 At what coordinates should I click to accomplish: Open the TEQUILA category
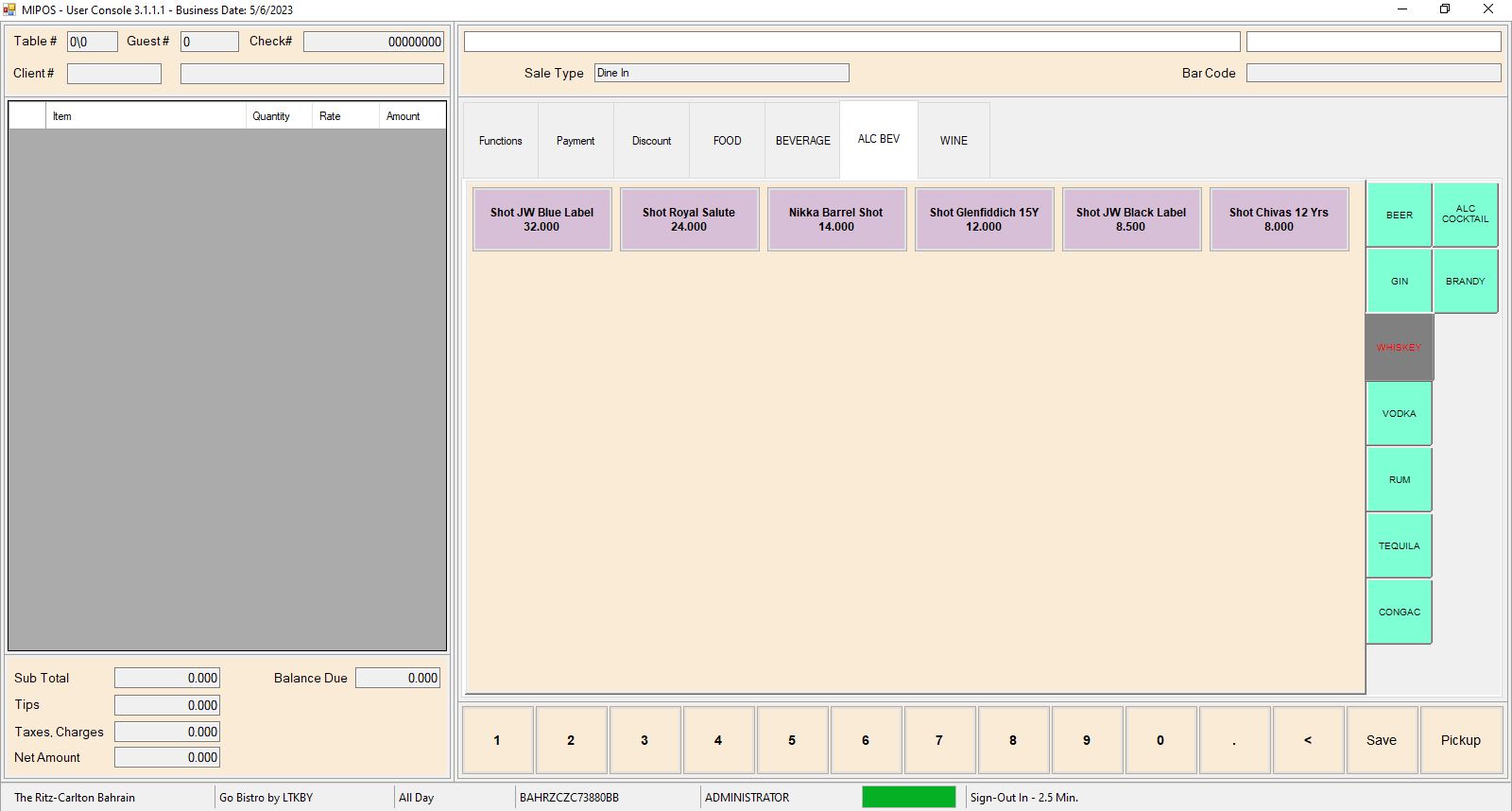1399,545
